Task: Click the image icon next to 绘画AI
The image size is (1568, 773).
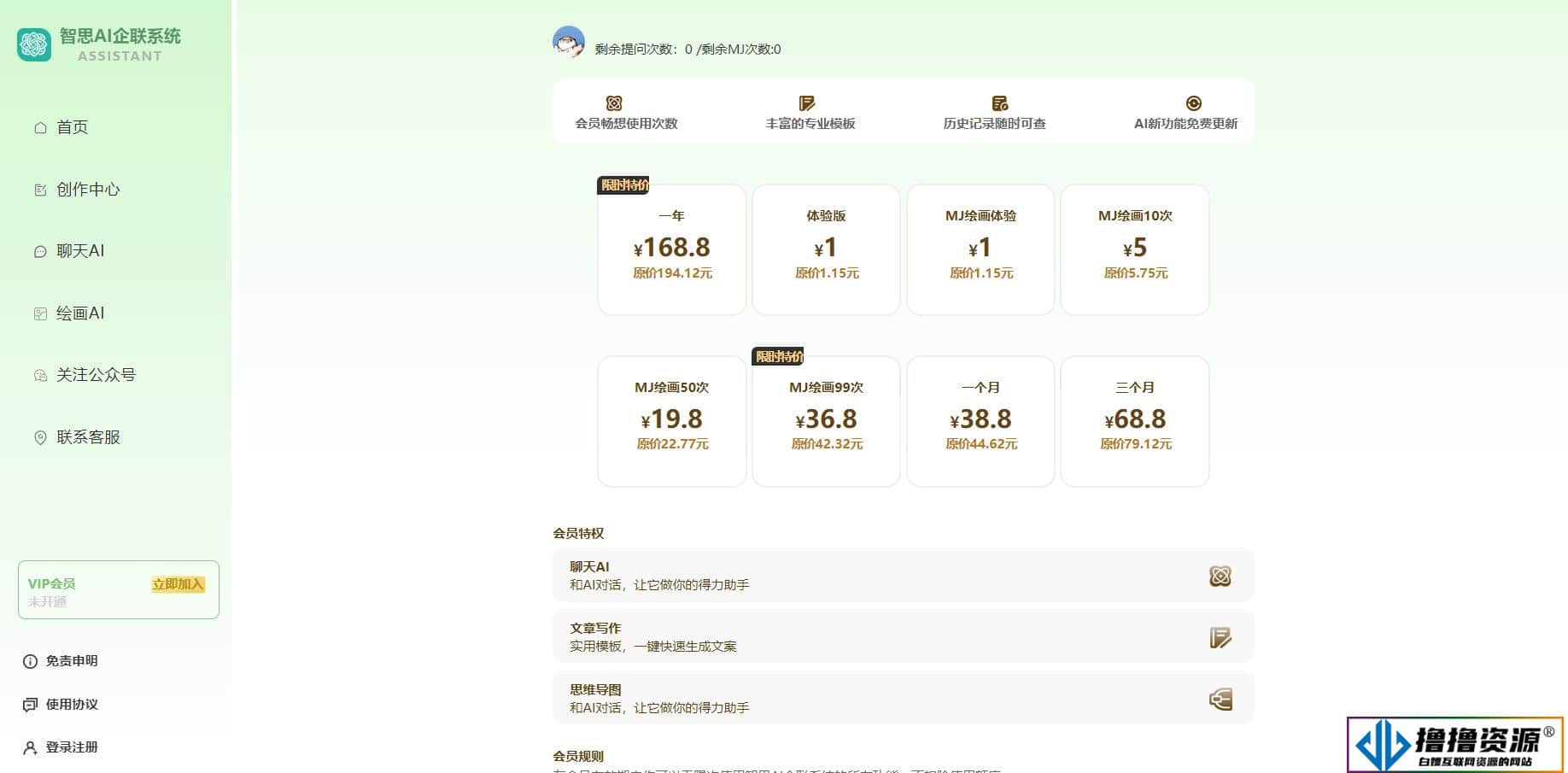Action: [40, 313]
